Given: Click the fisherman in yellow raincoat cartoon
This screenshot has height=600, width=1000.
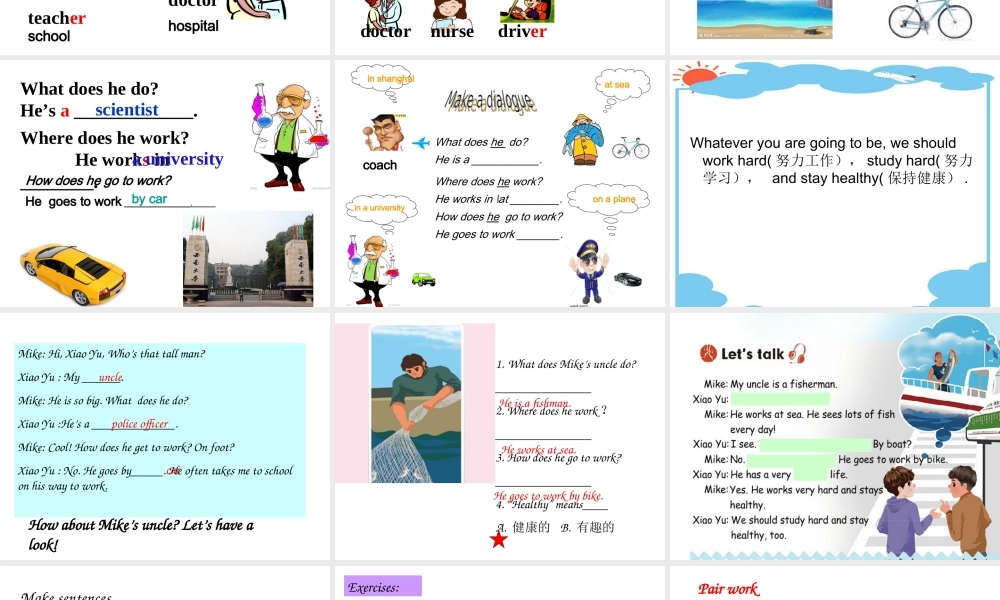Looking at the screenshot, I should (582, 140).
